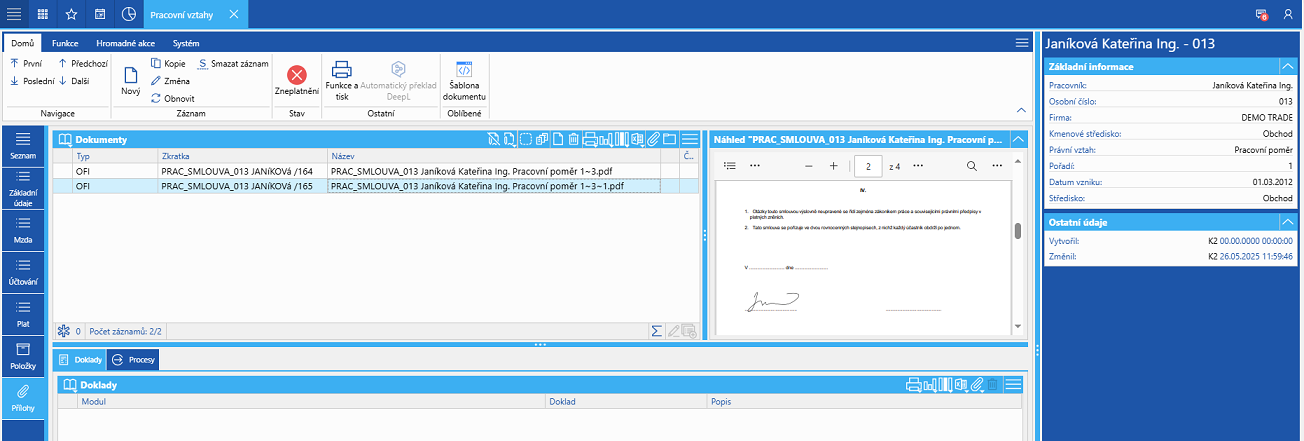Click snowflake filter icon in Dokumenty footer
1304x441 pixels.
coord(64,331)
